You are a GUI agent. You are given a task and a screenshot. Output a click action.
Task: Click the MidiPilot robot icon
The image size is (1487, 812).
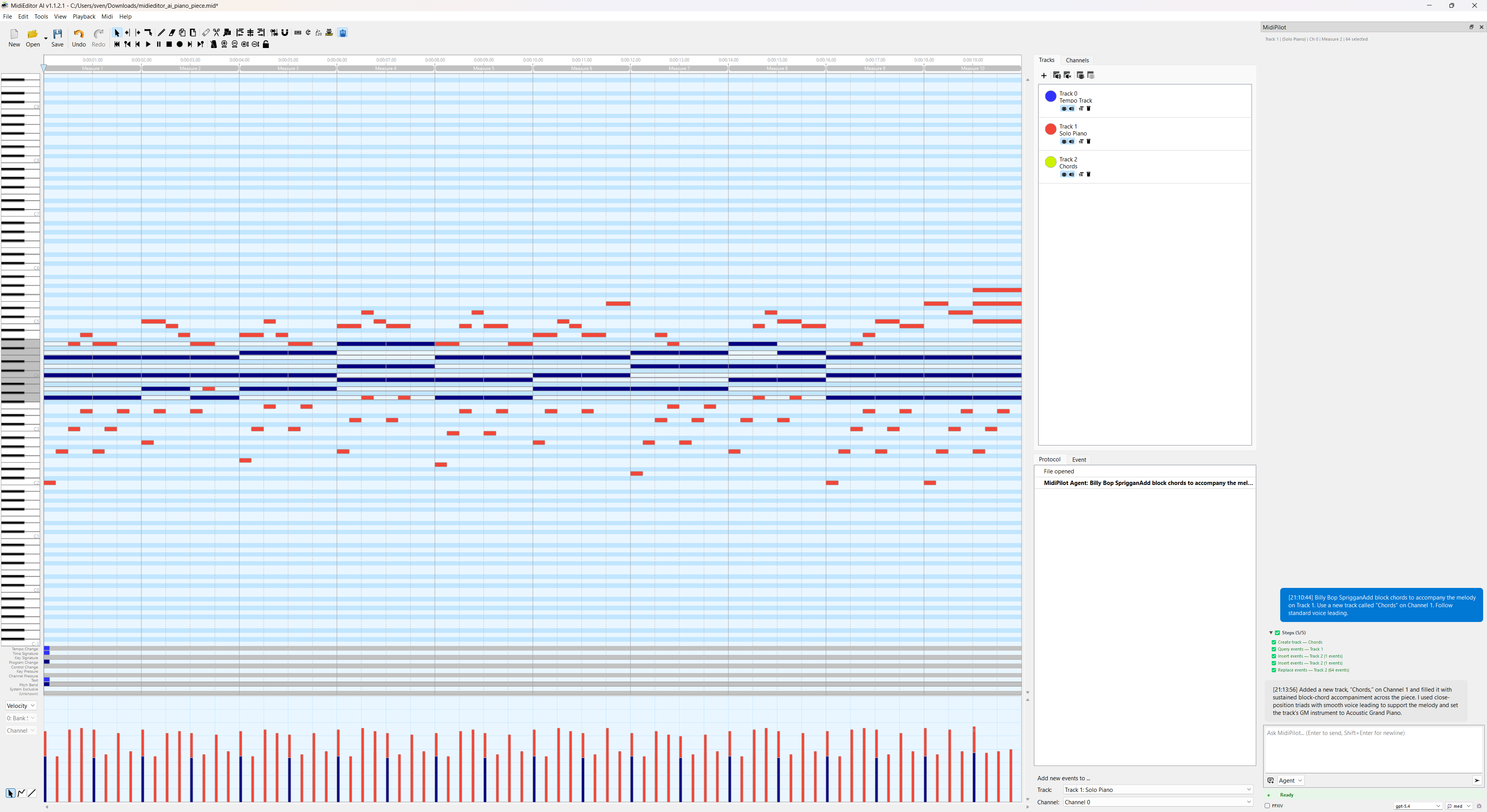(x=343, y=33)
